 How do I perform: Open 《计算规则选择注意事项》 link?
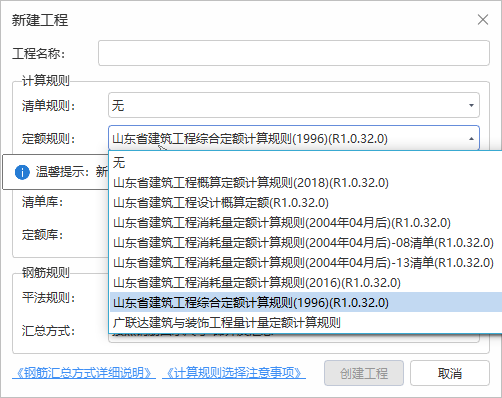(x=234, y=373)
